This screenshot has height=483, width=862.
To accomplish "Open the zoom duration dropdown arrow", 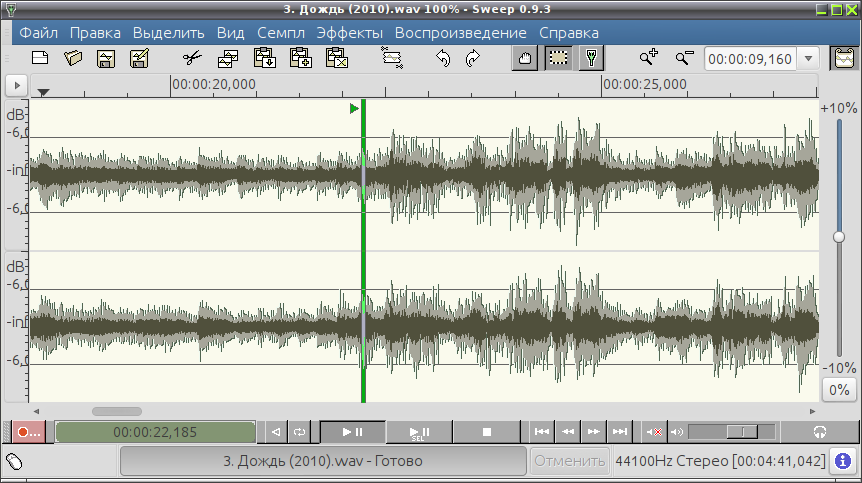I will (808, 59).
